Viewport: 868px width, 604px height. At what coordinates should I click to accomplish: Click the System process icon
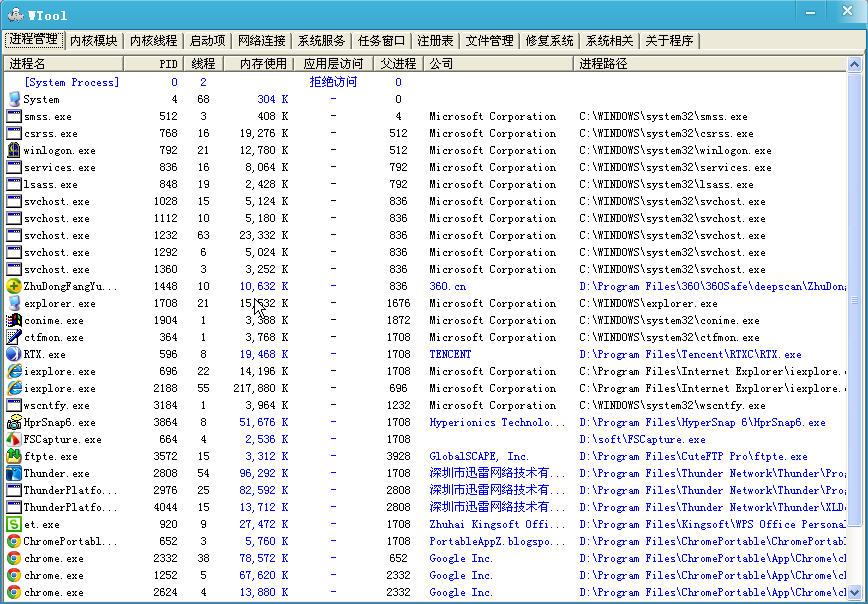tap(14, 100)
